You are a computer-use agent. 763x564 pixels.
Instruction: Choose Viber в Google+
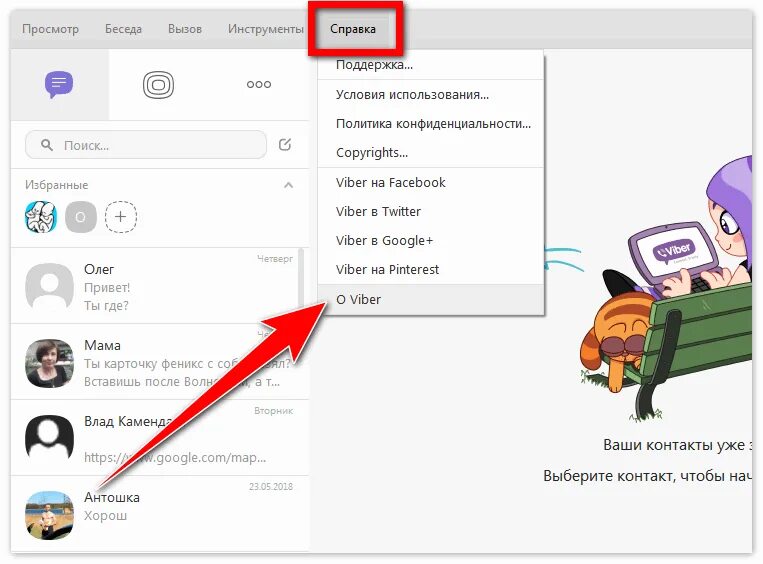coord(431,240)
